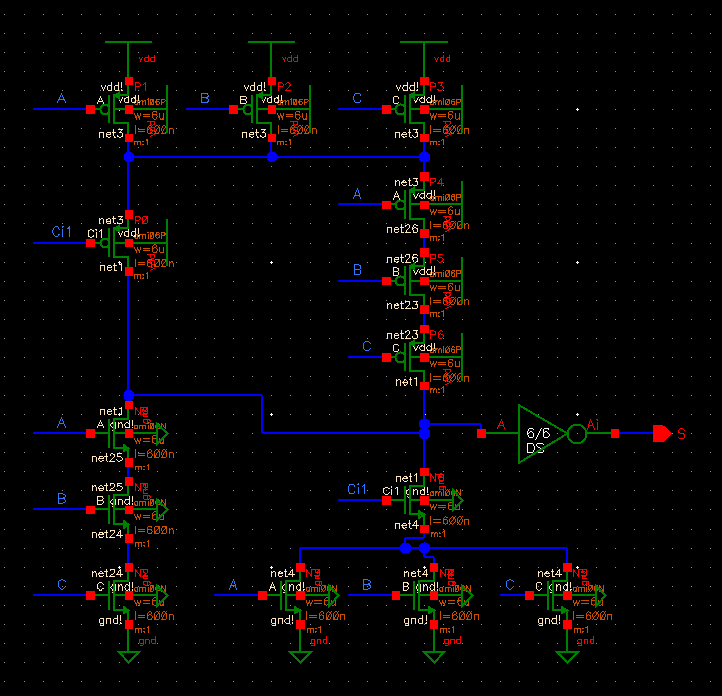Click the 'net23' label at P5's drain
The height and width of the screenshot is (696, 722).
(x=402, y=305)
